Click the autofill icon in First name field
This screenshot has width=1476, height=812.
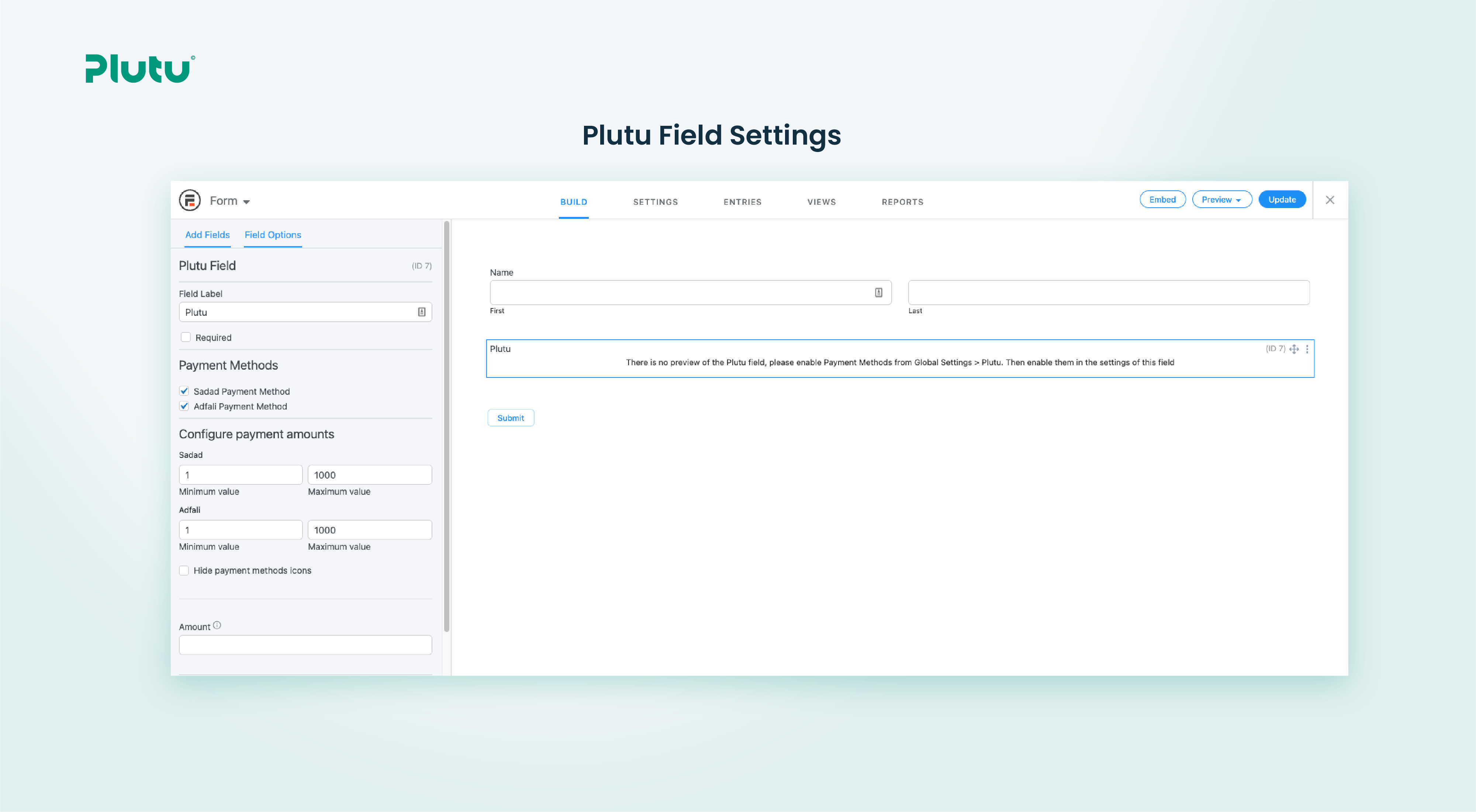point(878,293)
